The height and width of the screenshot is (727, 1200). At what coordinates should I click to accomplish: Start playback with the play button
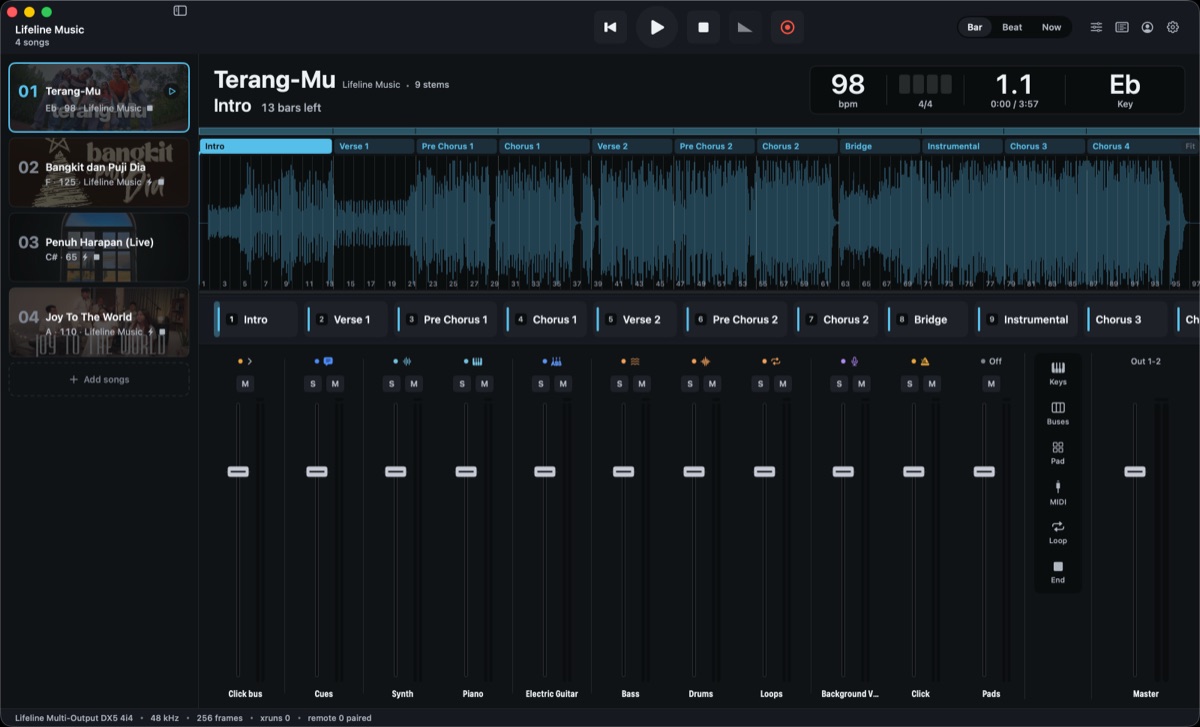click(657, 28)
